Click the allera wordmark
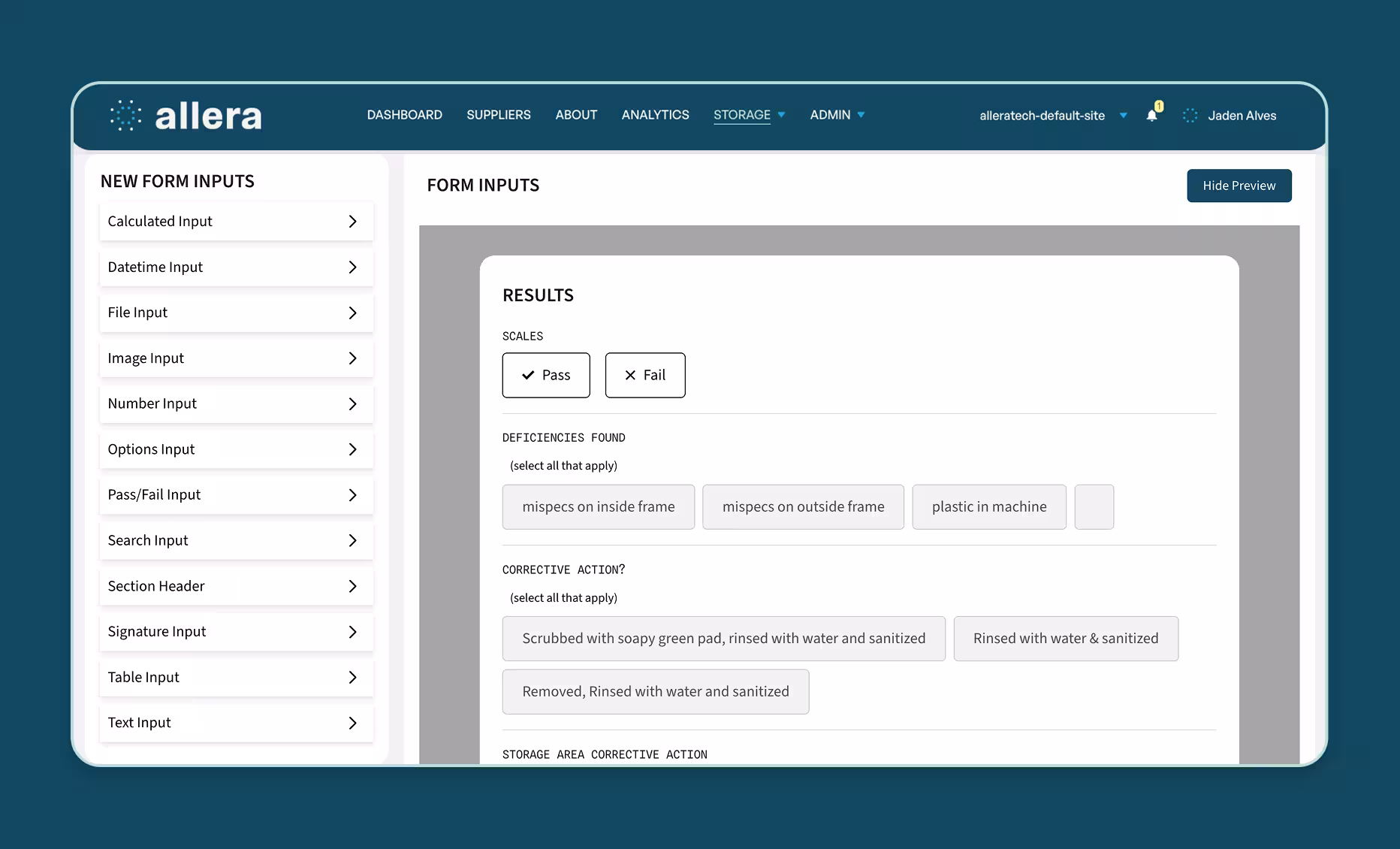1400x849 pixels. coord(209,116)
